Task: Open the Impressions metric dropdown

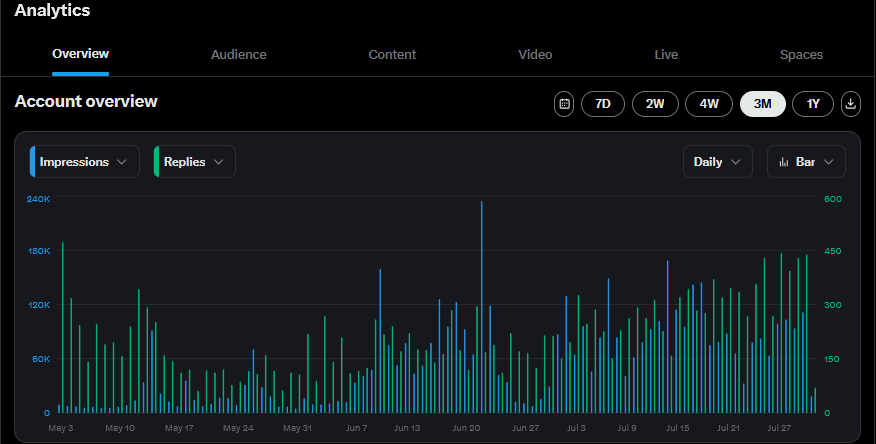Action: click(84, 162)
